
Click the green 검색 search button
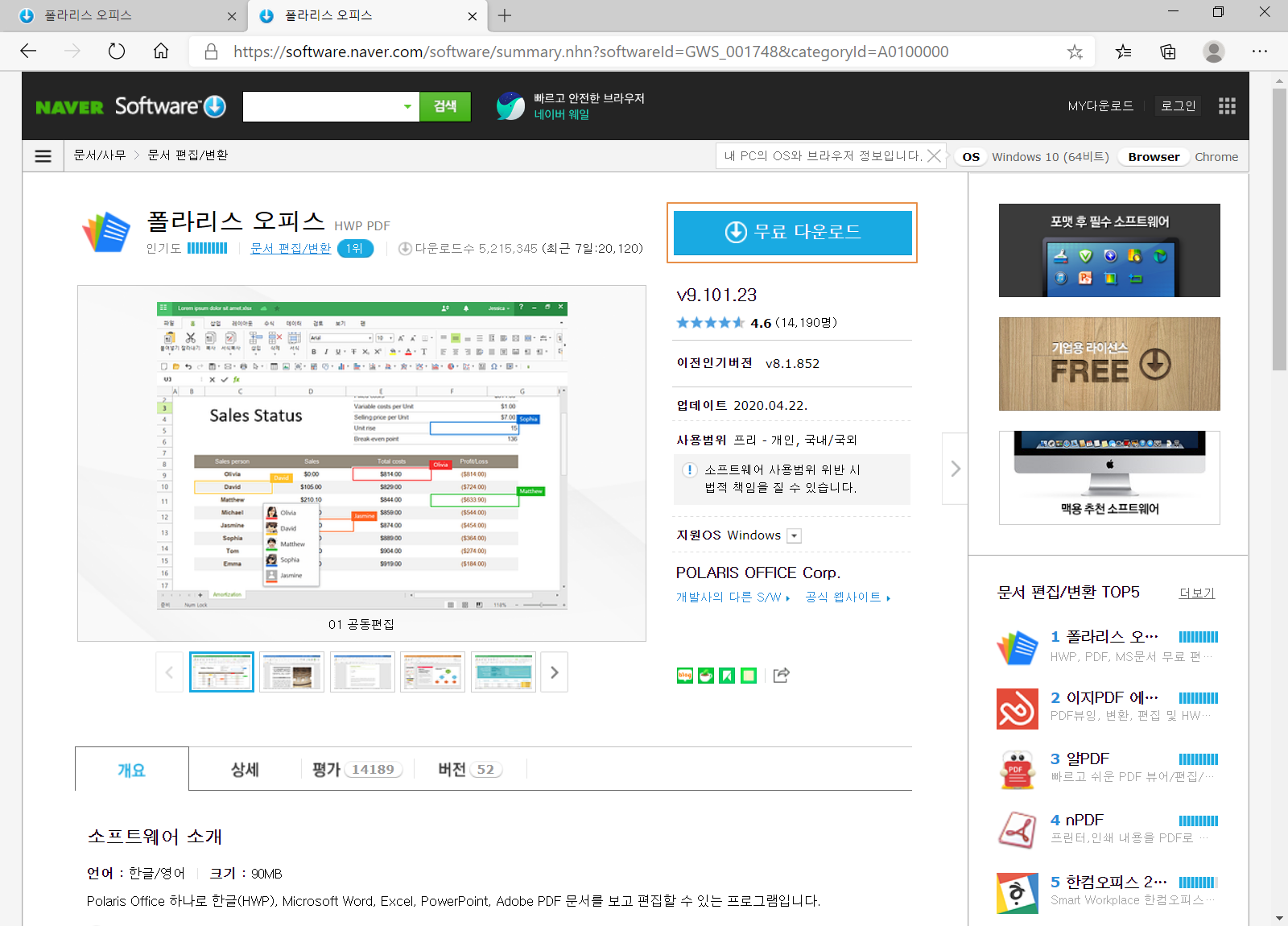pos(445,106)
